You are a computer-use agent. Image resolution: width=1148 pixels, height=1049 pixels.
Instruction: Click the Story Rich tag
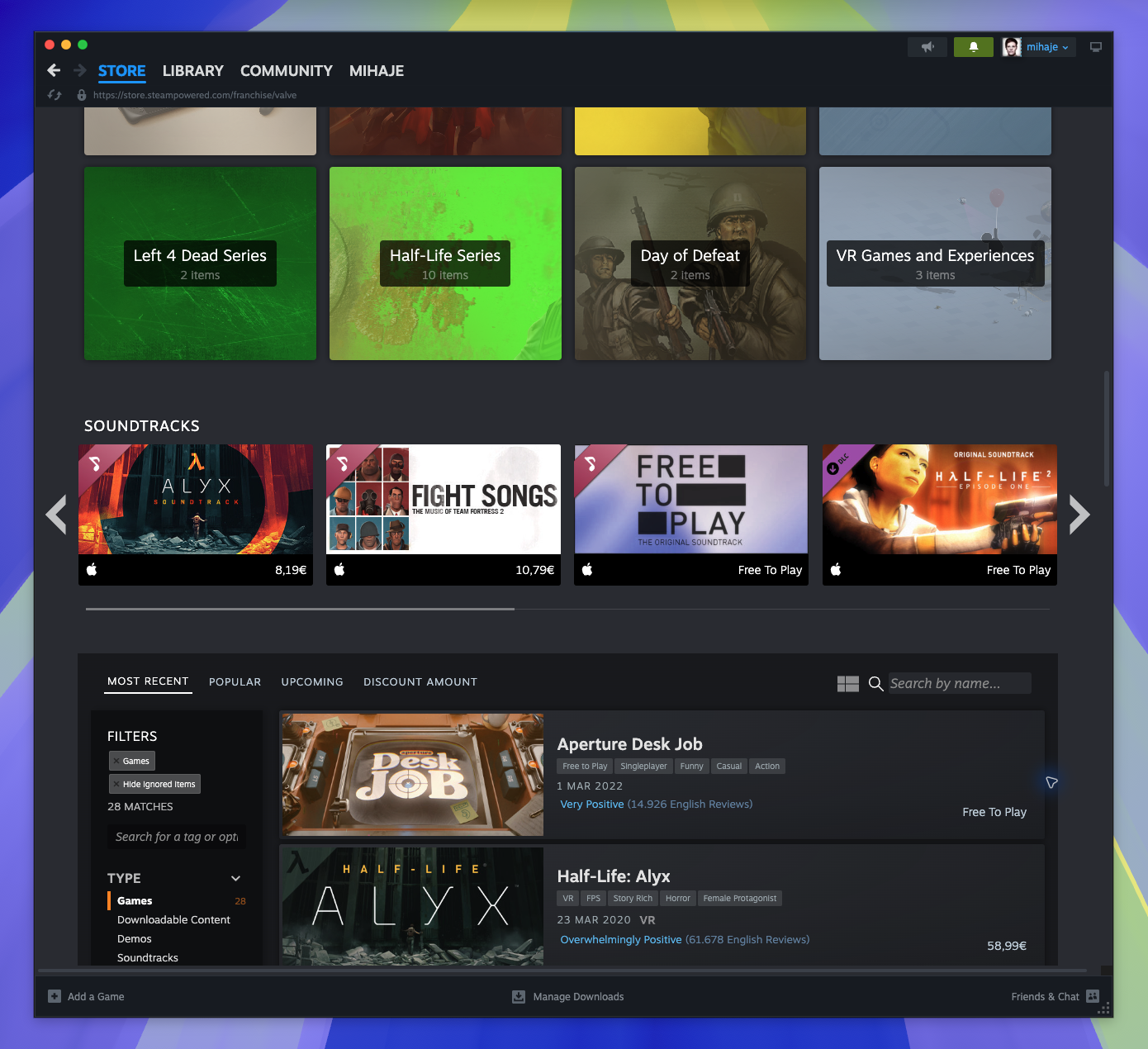pos(633,898)
